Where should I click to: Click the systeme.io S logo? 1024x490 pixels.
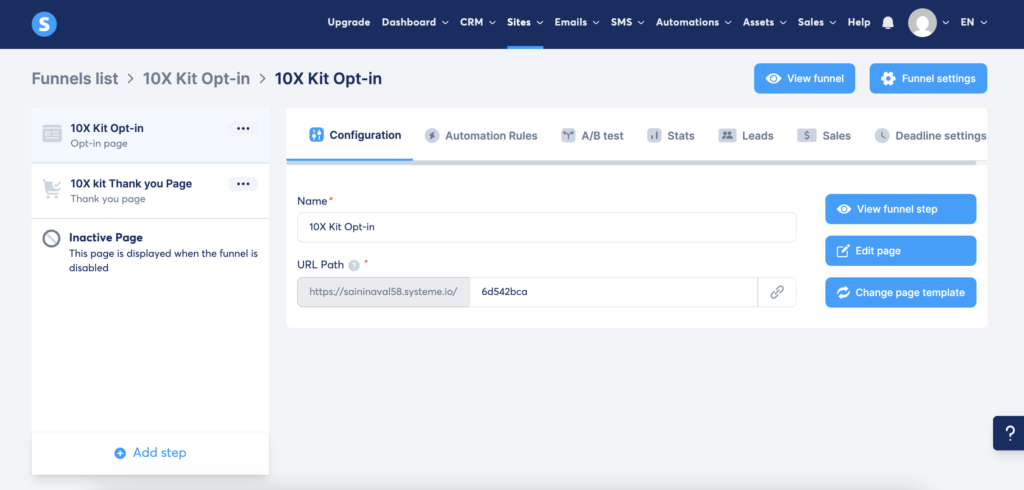44,23
